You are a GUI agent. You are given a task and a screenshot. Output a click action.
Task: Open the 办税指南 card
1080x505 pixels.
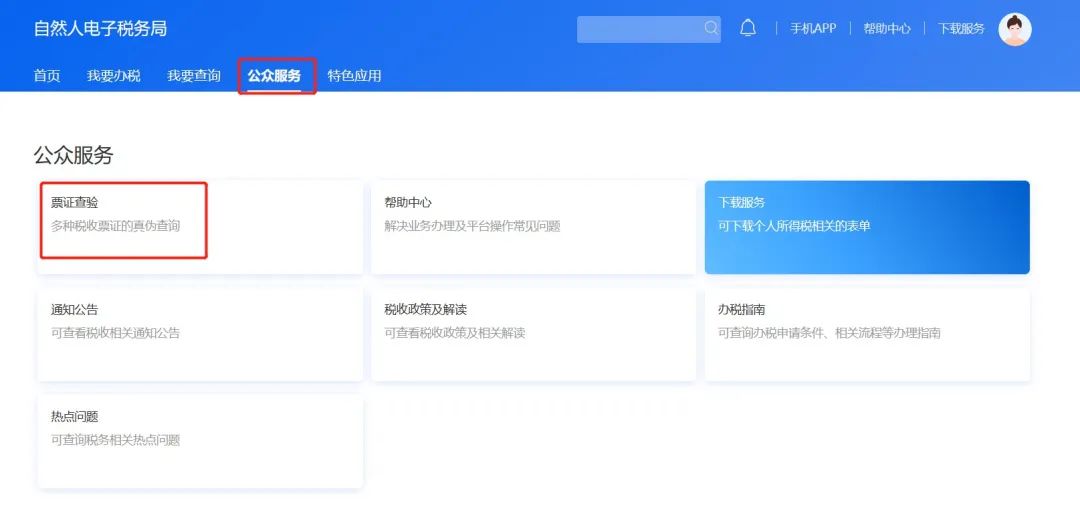(867, 334)
